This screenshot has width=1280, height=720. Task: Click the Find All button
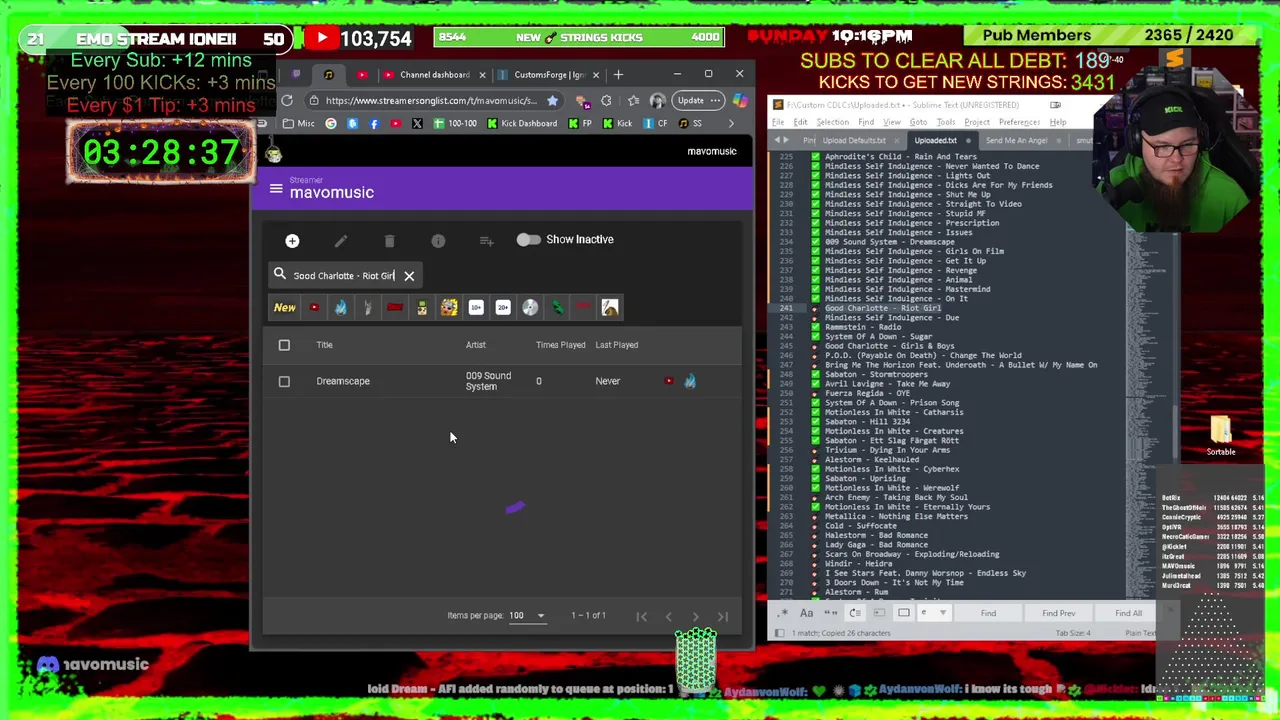point(1128,613)
